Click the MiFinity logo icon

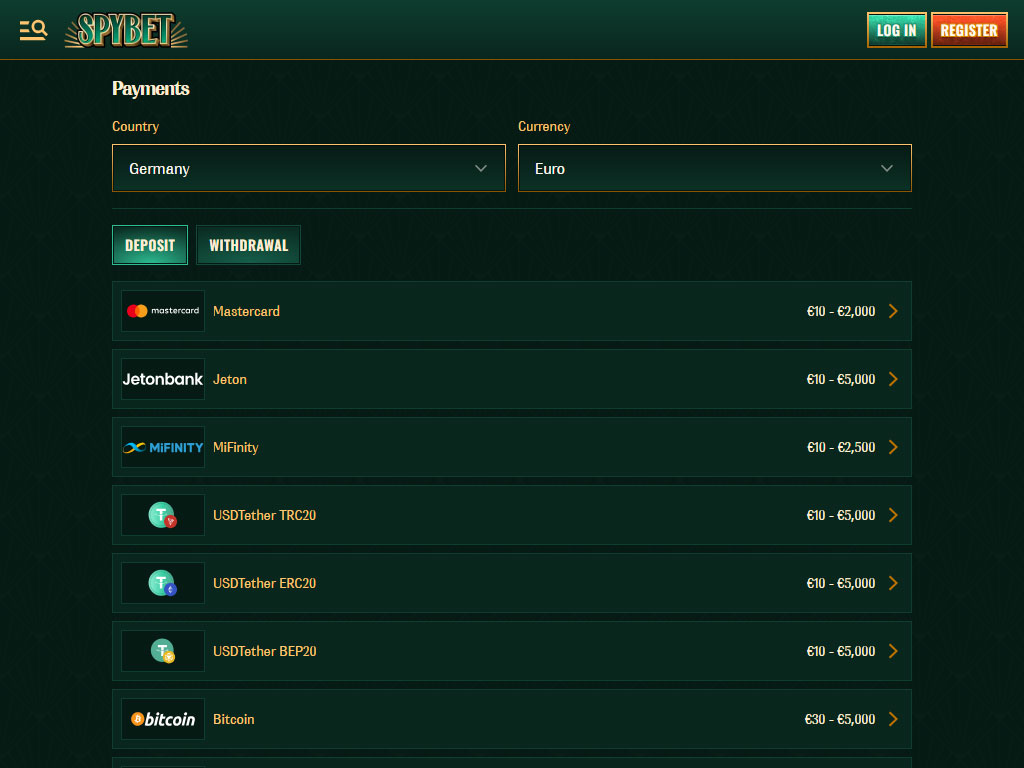point(163,447)
